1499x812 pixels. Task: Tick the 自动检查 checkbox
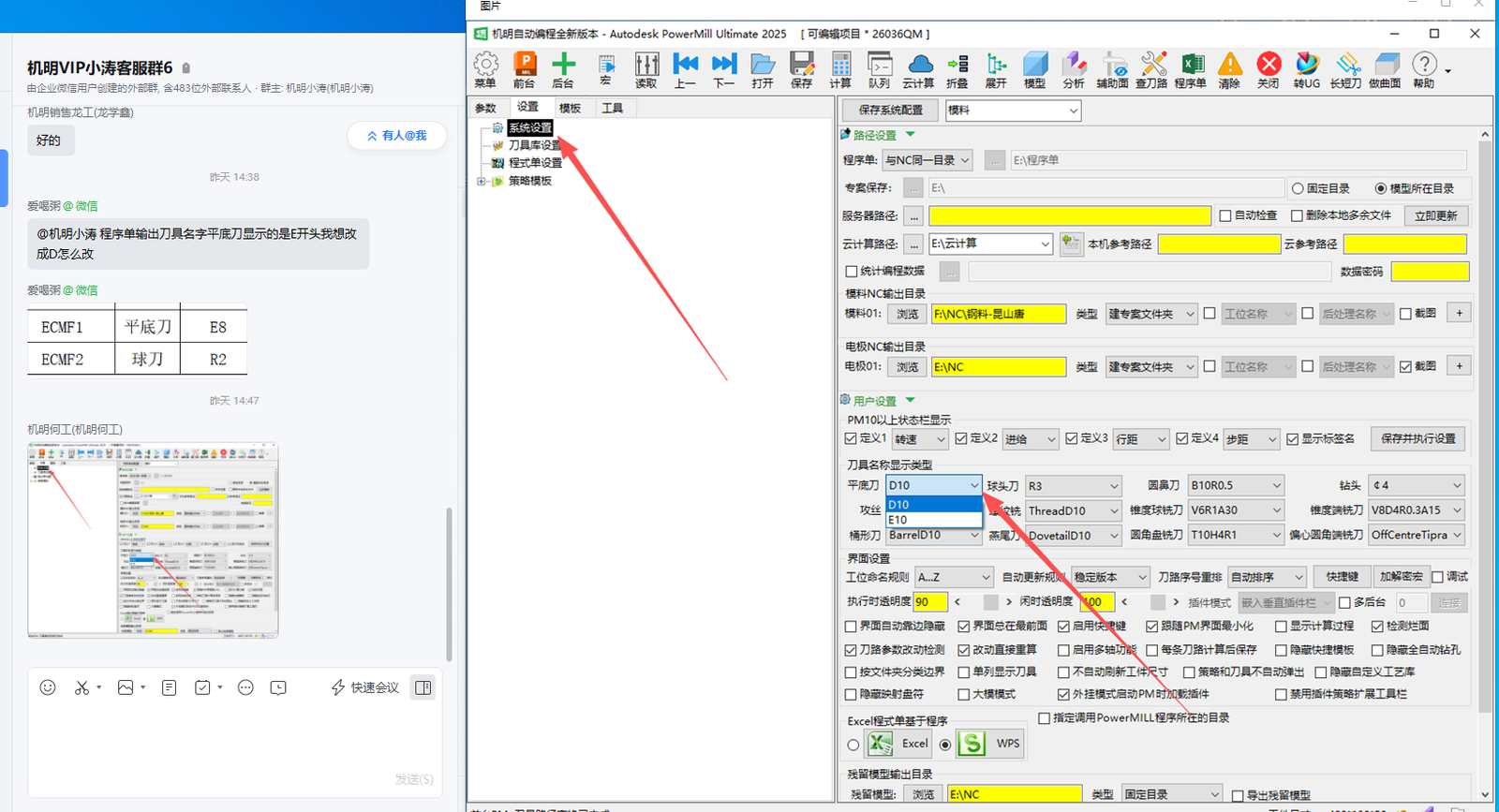click(1225, 215)
